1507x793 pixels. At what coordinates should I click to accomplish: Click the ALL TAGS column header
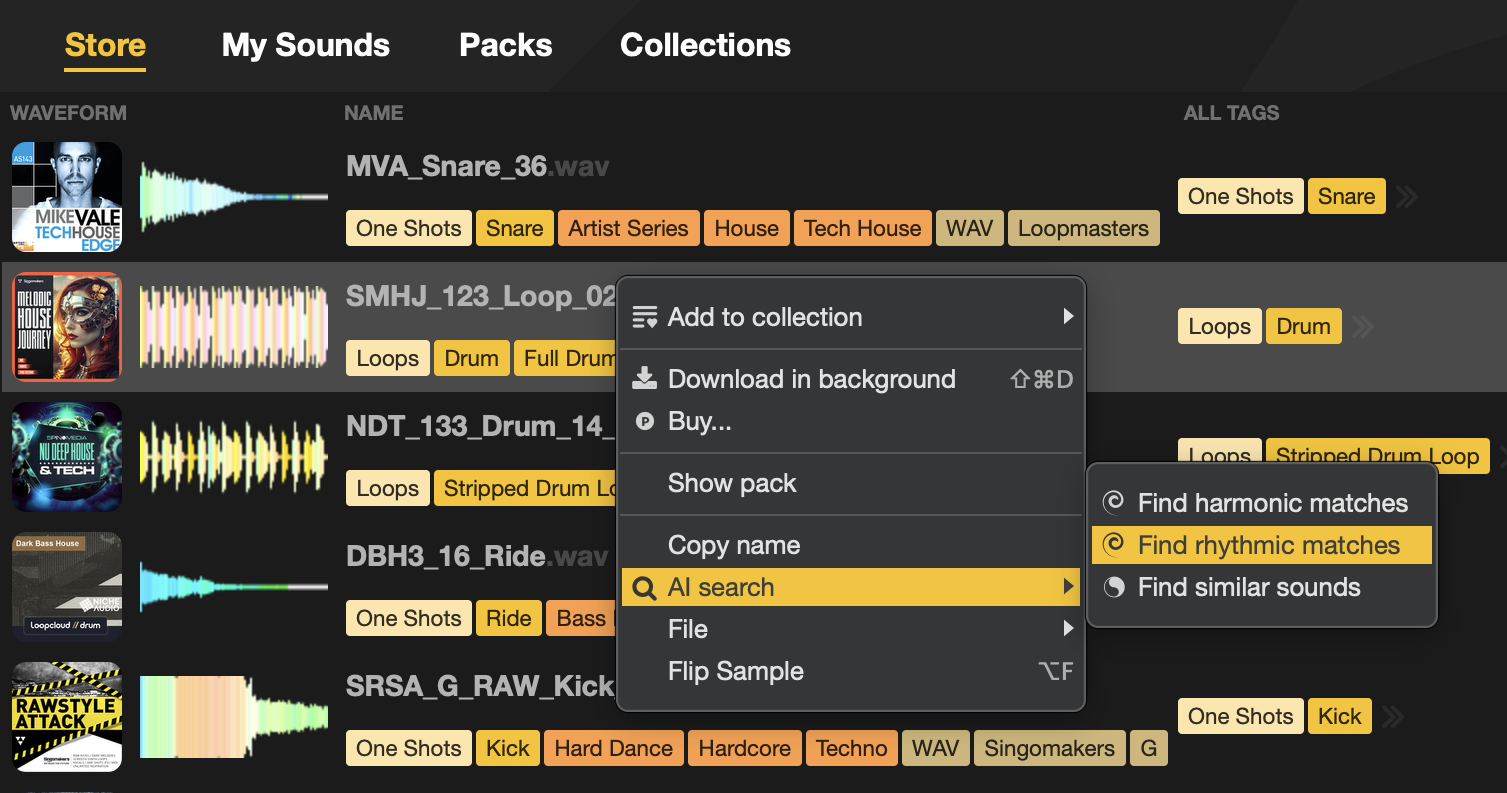pos(1231,113)
